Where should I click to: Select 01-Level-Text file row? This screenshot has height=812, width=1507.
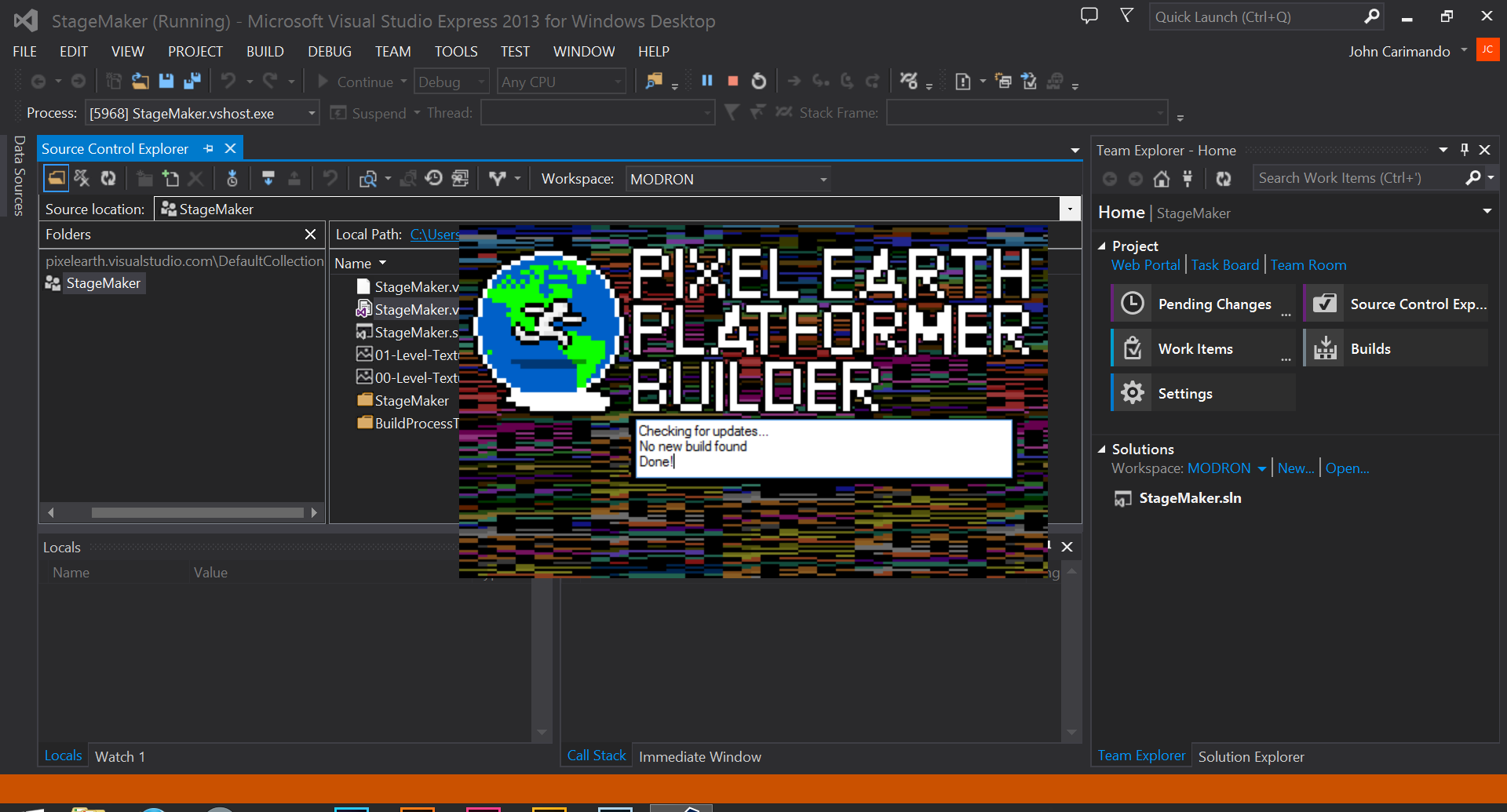pos(408,355)
